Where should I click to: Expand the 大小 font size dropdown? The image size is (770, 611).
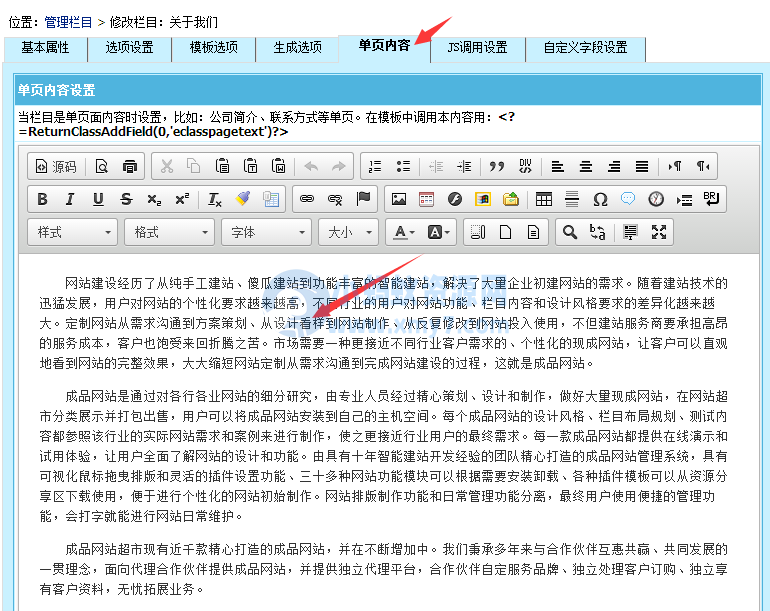[x=348, y=232]
